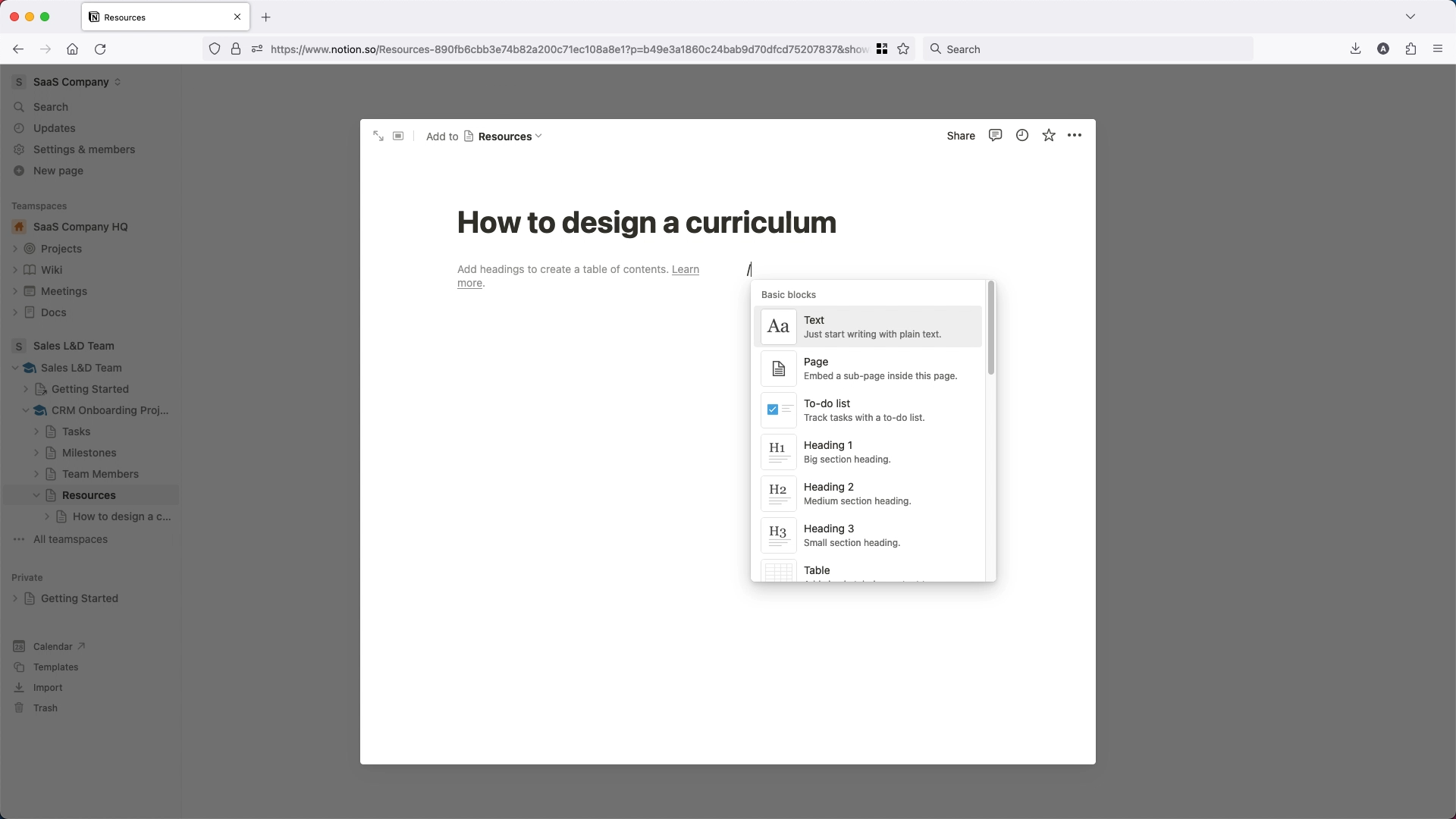Open Settings & members in sidebar
Viewport: 1456px width, 819px height.
[83, 149]
